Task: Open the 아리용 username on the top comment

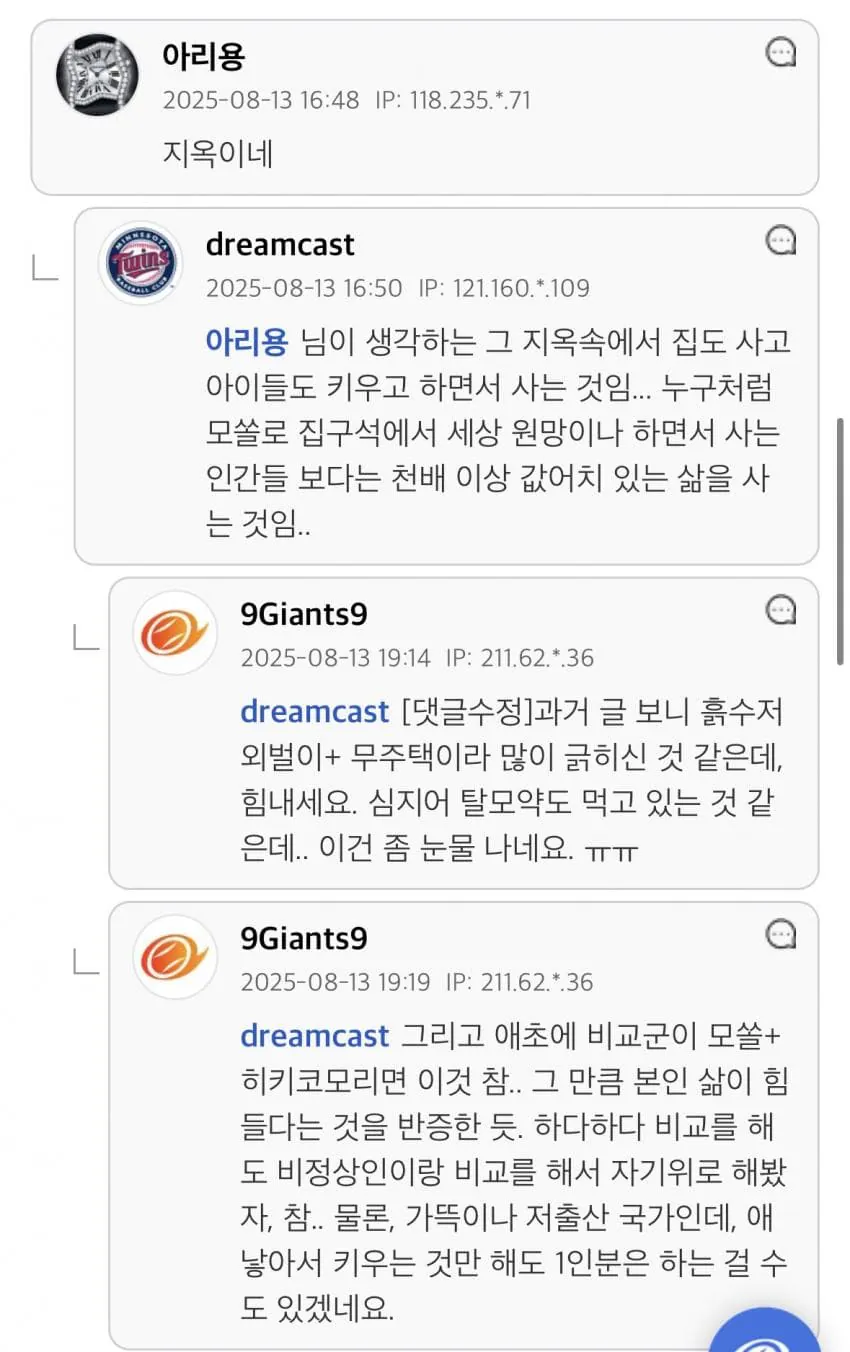Action: 203,55
